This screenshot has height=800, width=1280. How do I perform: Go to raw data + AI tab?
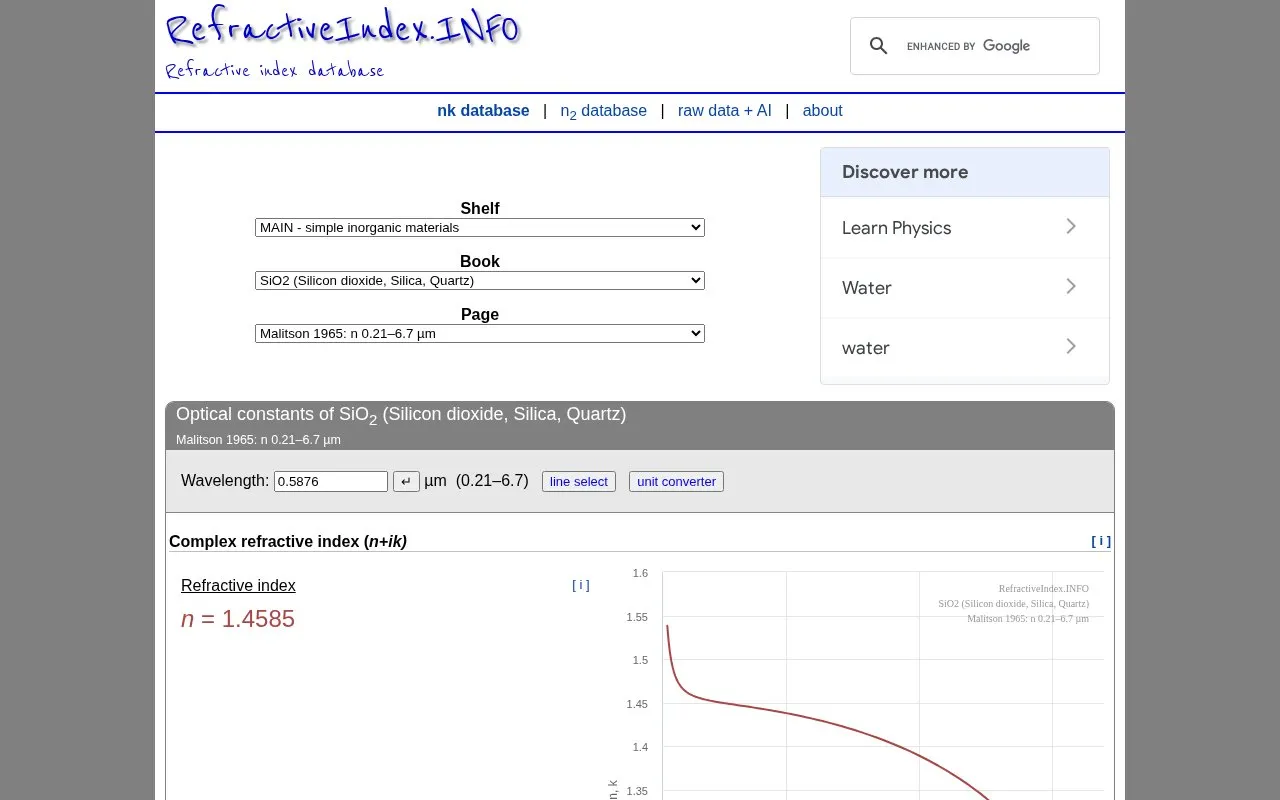pyautogui.click(x=725, y=111)
